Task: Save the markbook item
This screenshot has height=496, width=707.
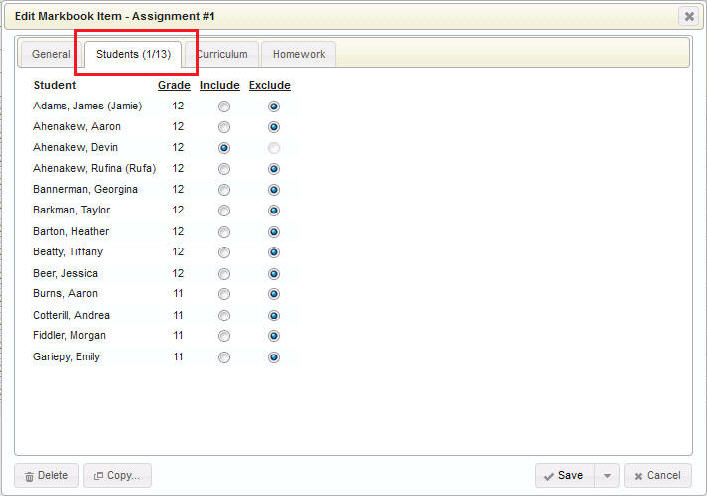Action: coord(564,476)
